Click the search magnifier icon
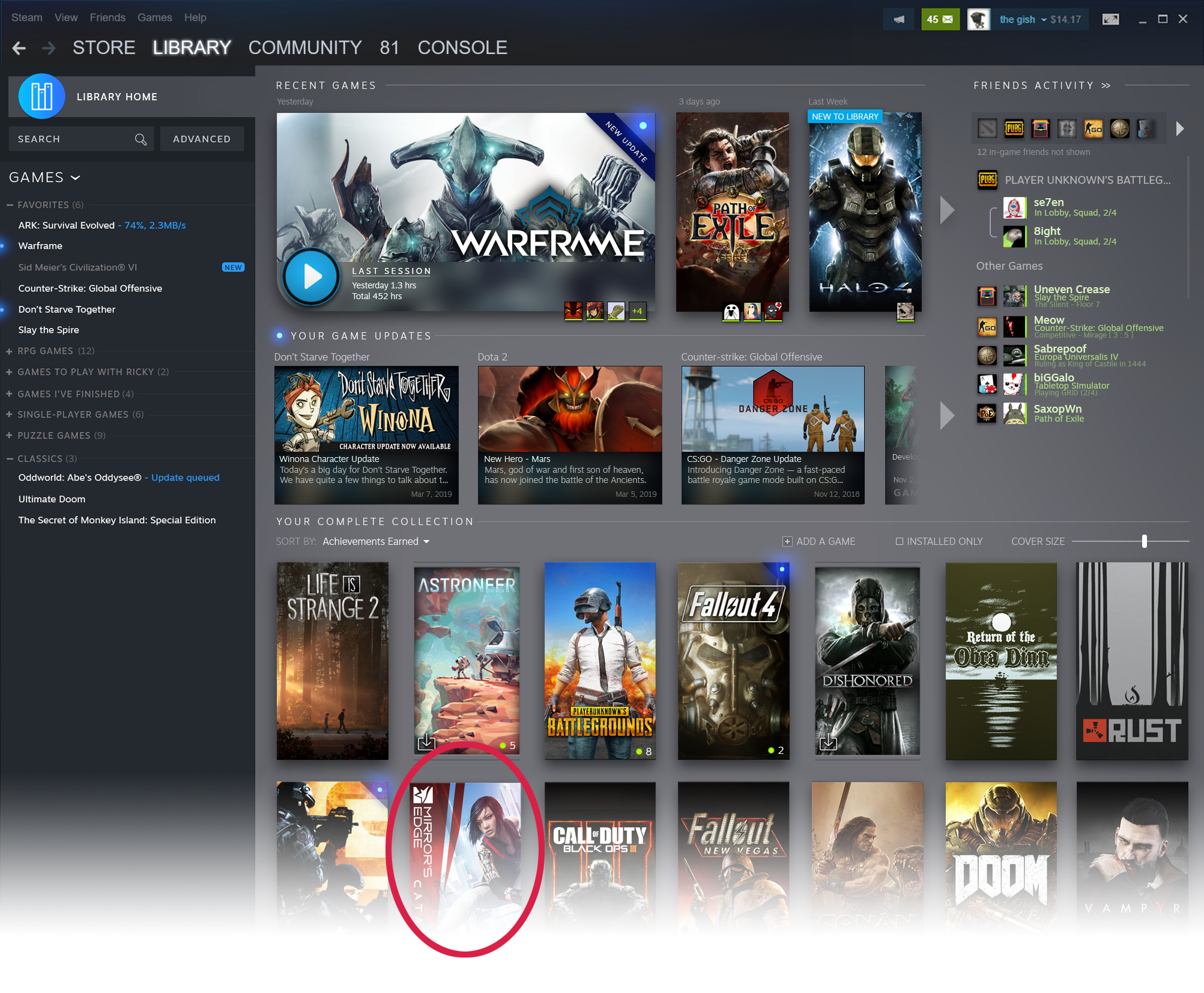The height and width of the screenshot is (993, 1204). [x=141, y=139]
